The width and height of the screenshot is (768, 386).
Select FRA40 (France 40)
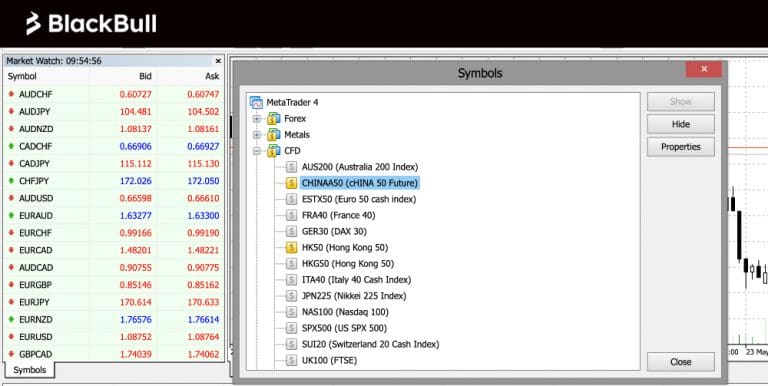tap(338, 216)
